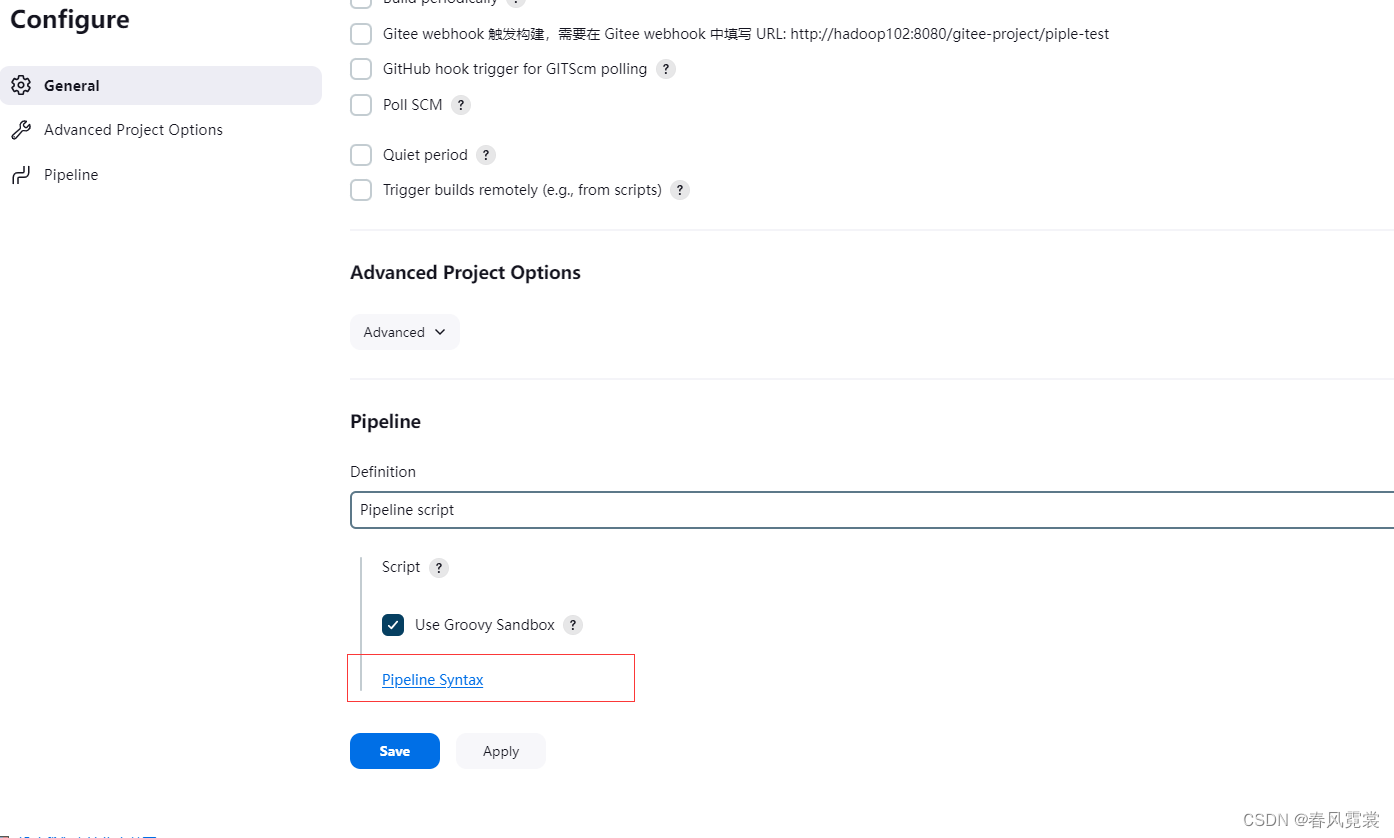The image size is (1394, 838).
Task: Enable Trigger builds remotely checkbox
Action: [x=361, y=190]
